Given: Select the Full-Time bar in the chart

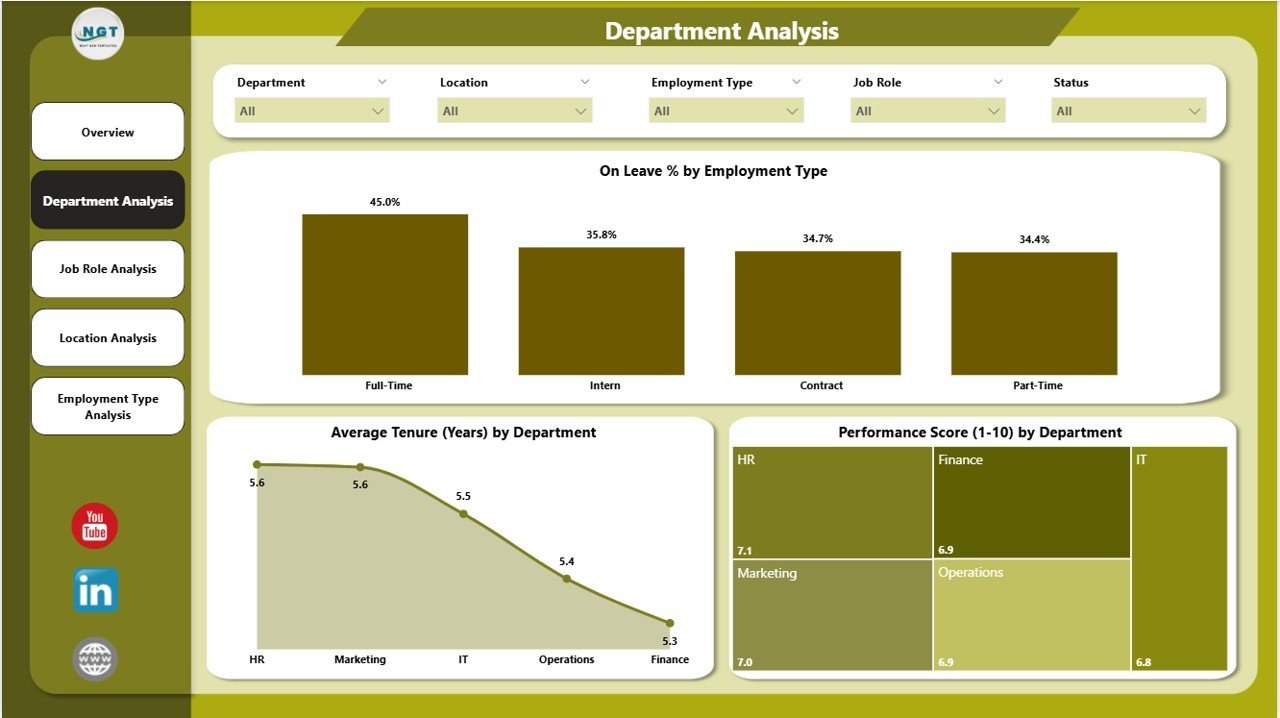Looking at the screenshot, I should [x=385, y=293].
